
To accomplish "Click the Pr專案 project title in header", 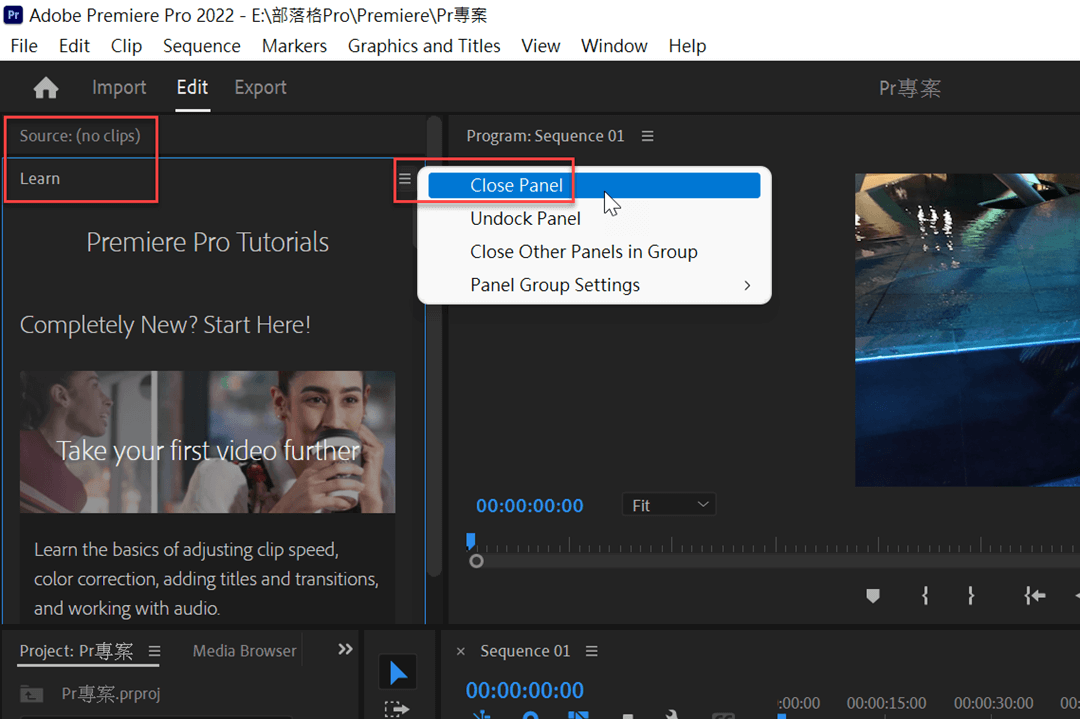I will (909, 88).
